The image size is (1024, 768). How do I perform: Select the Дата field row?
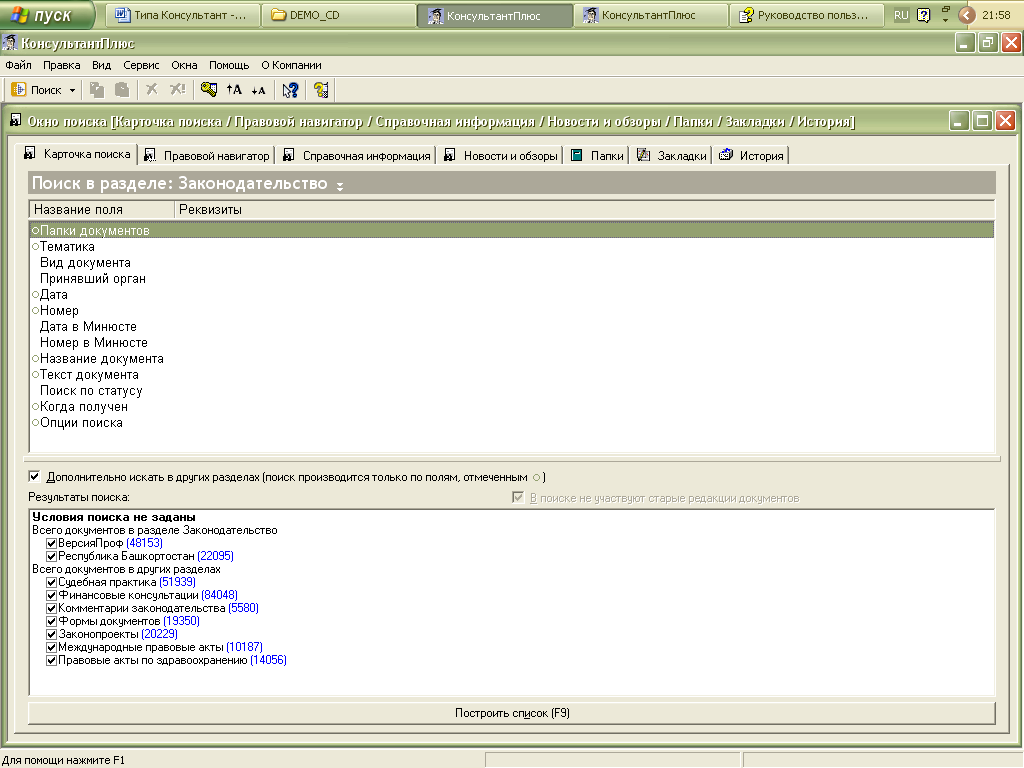(511, 295)
